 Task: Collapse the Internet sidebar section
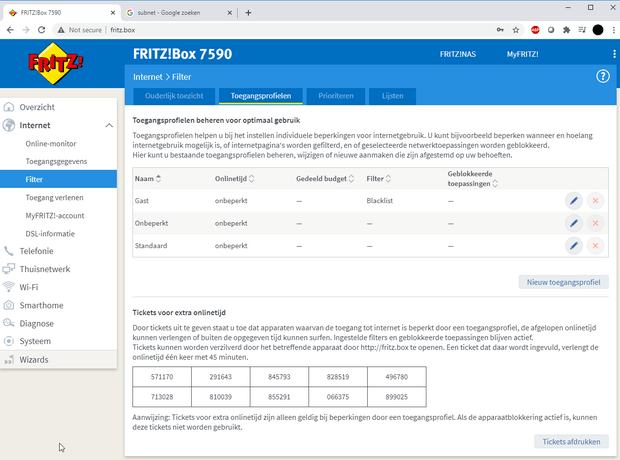click(x=110, y=125)
